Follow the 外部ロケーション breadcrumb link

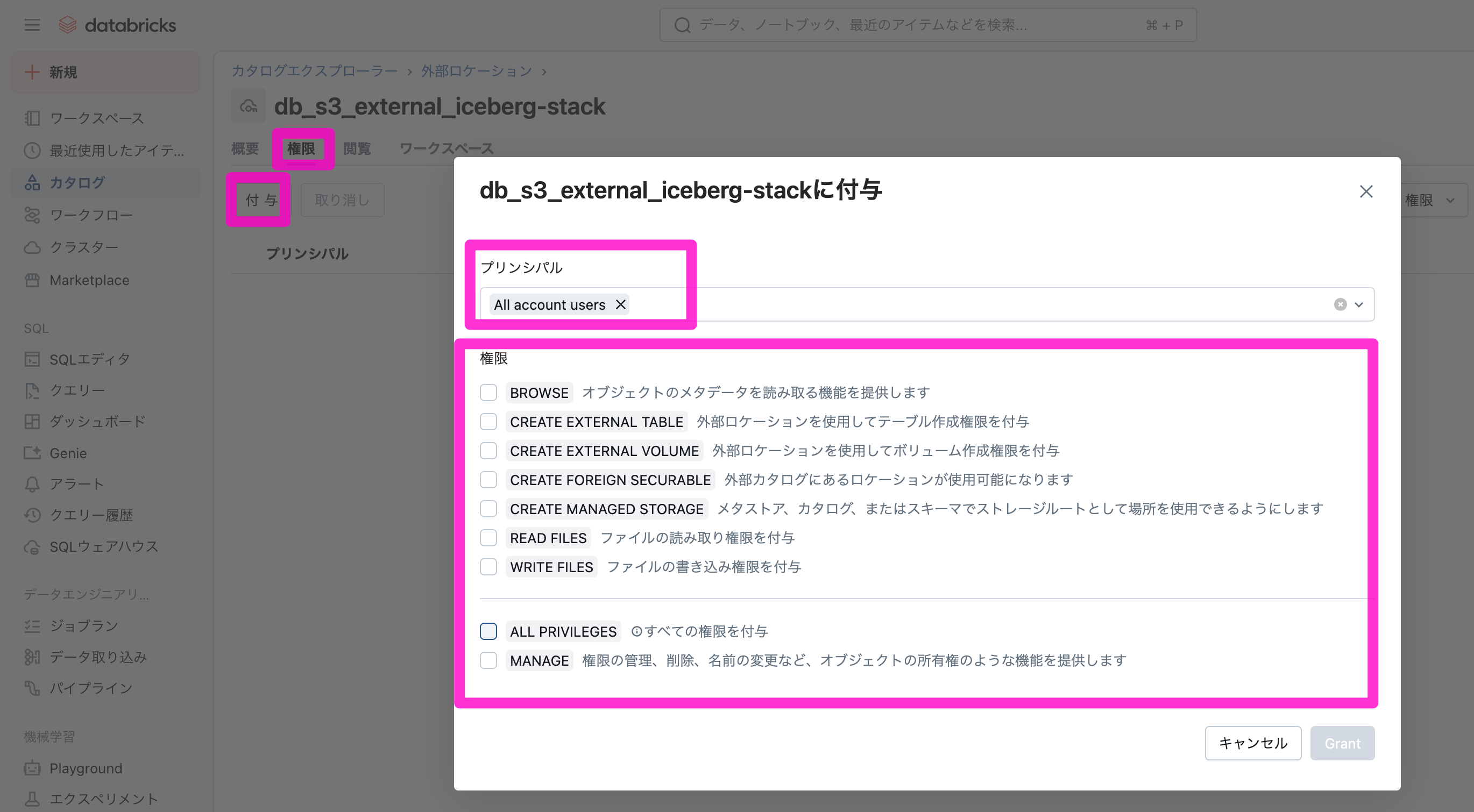point(476,71)
